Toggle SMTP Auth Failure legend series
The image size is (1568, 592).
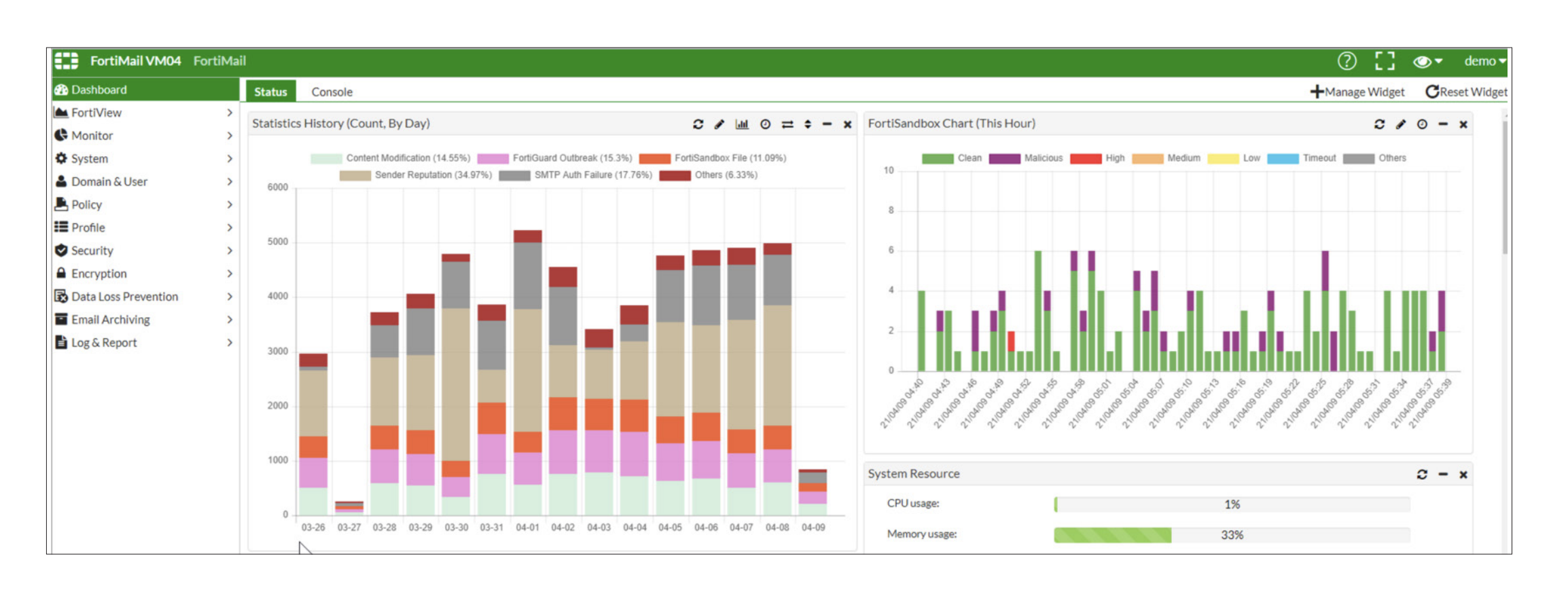coord(575,175)
